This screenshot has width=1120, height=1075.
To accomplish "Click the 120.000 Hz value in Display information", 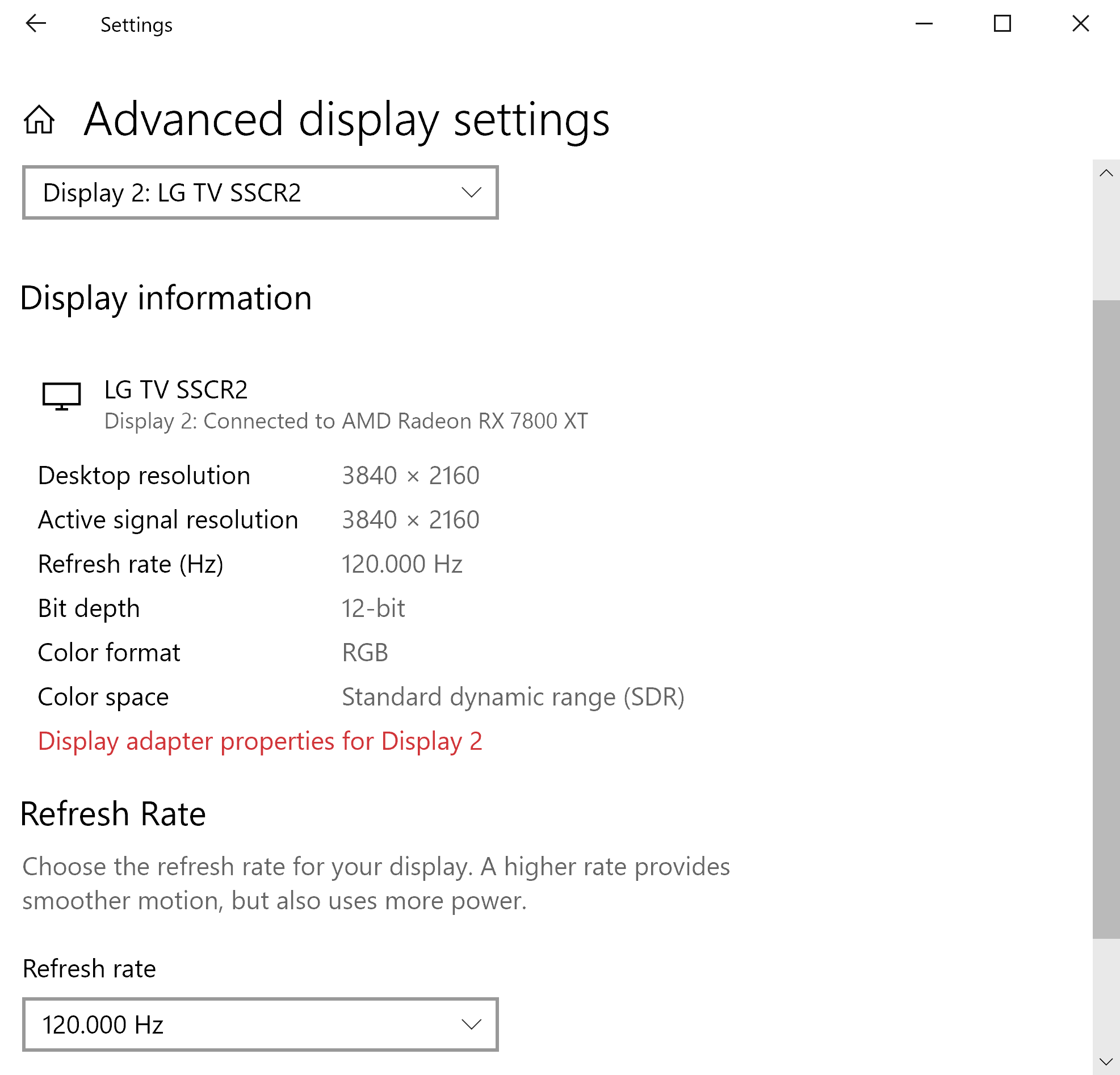I will [402, 564].
